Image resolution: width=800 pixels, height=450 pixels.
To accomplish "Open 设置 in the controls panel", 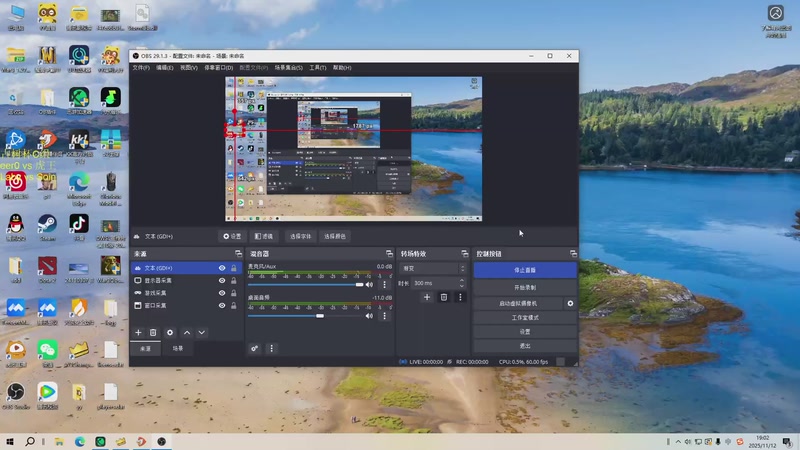I will pos(525,332).
